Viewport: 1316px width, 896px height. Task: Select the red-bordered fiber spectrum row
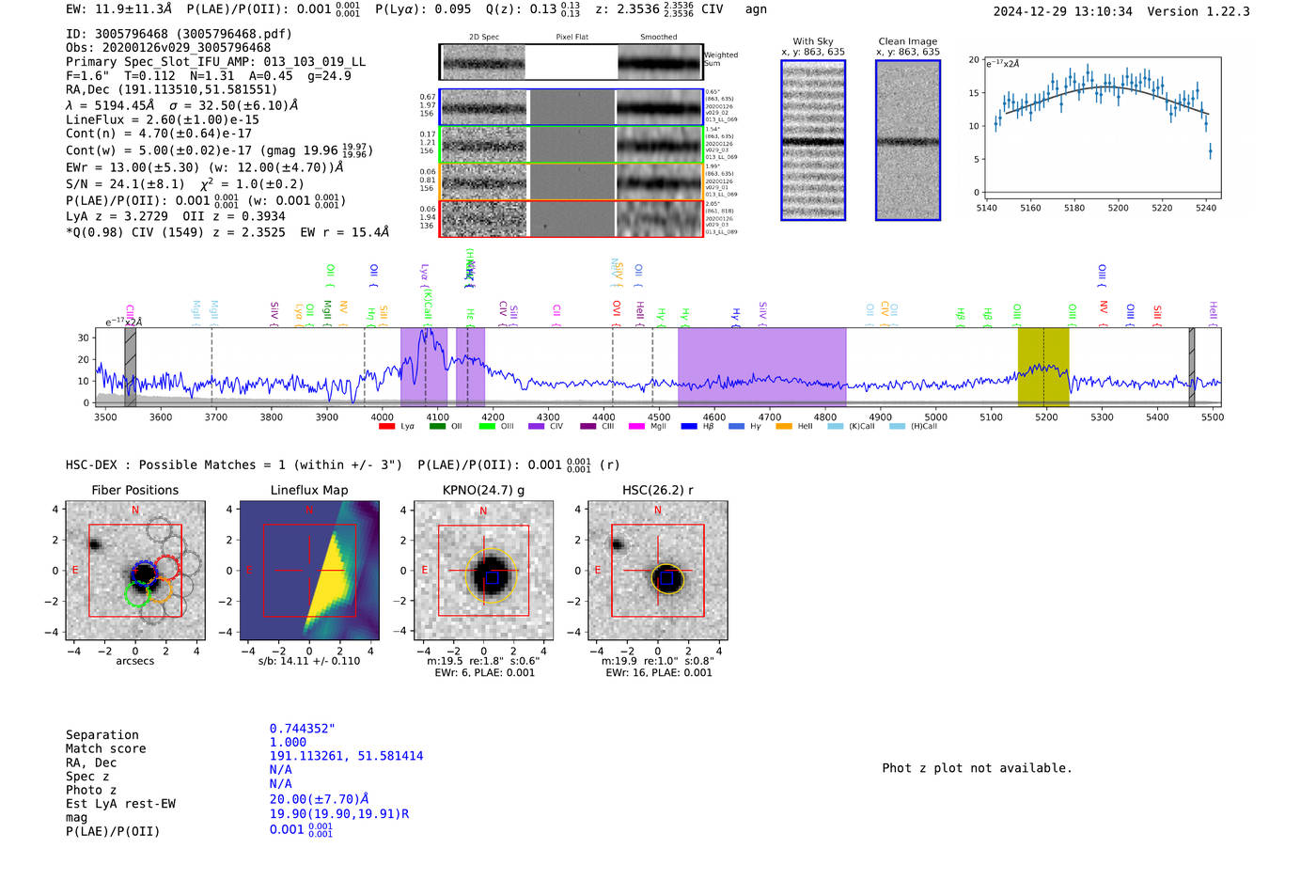point(572,218)
